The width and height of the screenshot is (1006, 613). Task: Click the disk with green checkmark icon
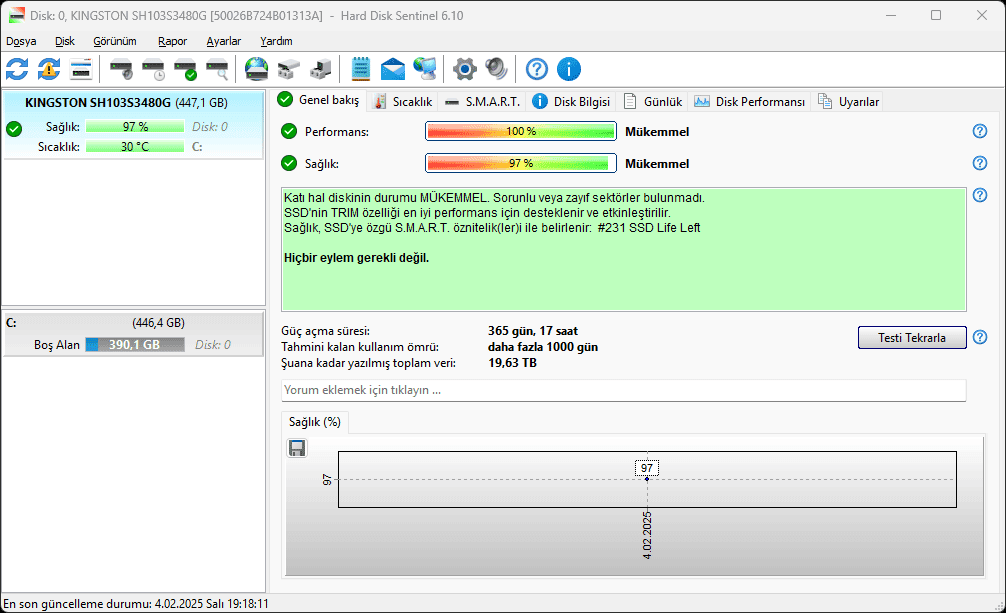(185, 69)
